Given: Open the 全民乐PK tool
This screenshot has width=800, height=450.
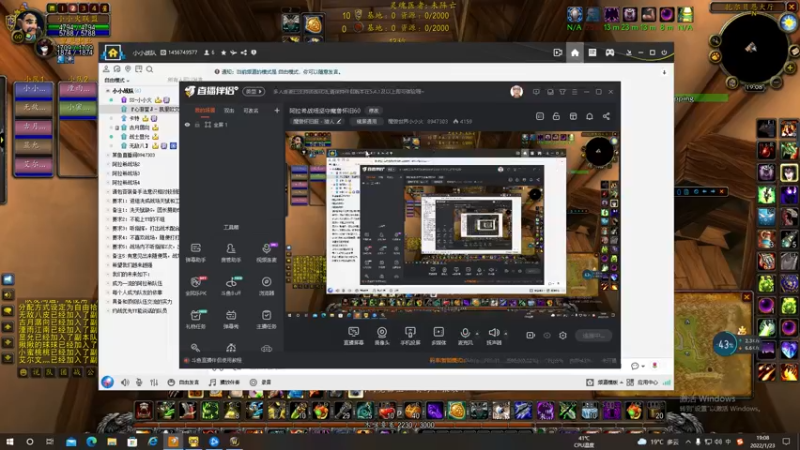Looking at the screenshot, I should 196,286.
